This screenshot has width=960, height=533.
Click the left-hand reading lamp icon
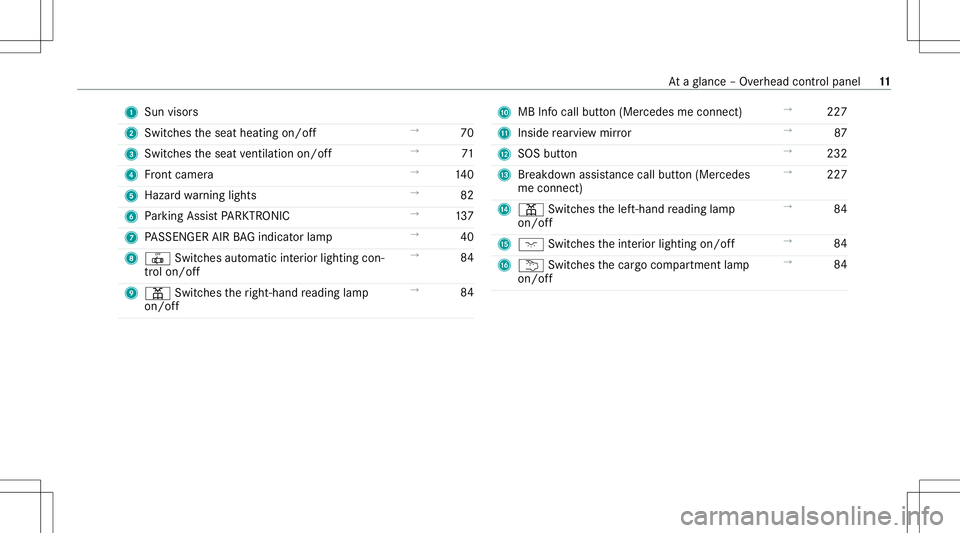click(x=531, y=210)
